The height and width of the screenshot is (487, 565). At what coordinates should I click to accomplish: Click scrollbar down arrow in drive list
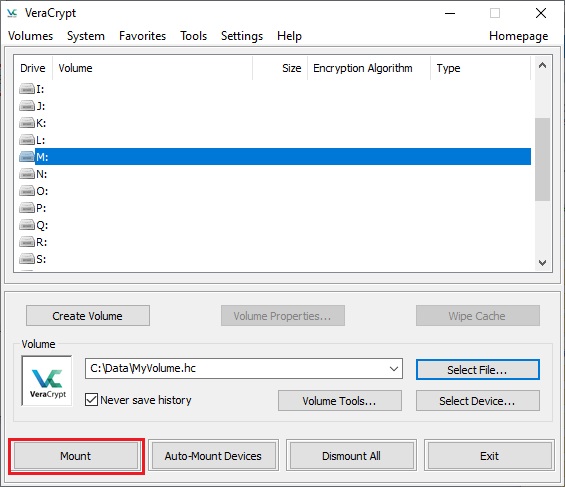click(x=542, y=263)
